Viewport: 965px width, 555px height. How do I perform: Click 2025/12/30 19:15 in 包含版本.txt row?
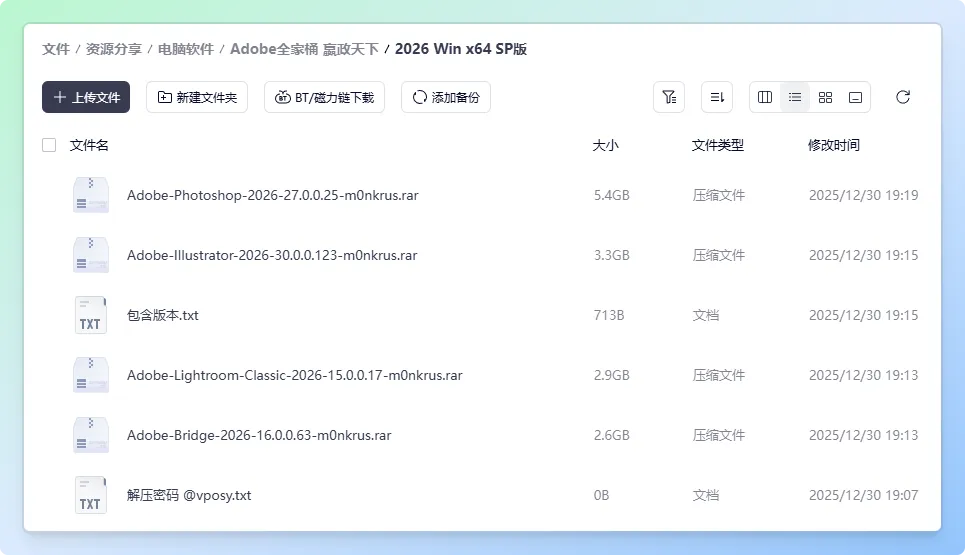click(863, 315)
